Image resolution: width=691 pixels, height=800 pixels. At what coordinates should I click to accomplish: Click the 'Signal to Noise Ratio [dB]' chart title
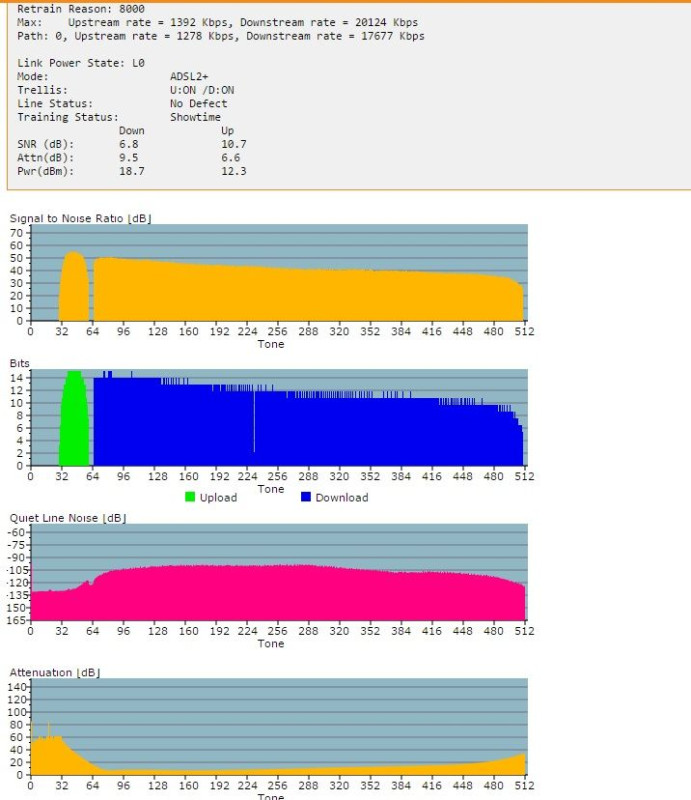click(81, 218)
